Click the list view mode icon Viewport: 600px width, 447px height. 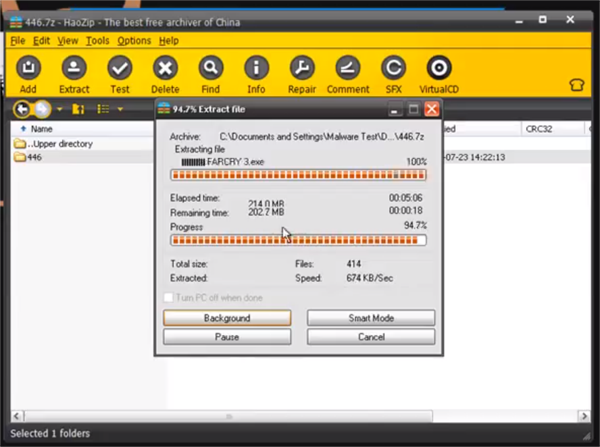coord(103,109)
